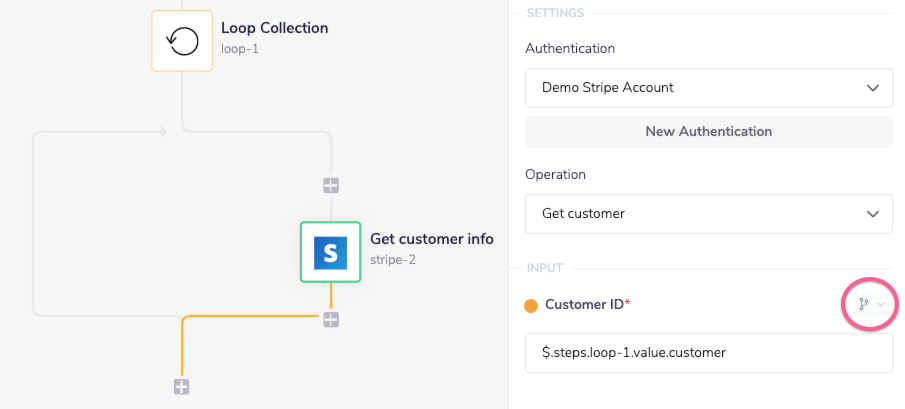Click the loop-back arrowhead on the connector
This screenshot has width=905, height=409.
pos(162,131)
